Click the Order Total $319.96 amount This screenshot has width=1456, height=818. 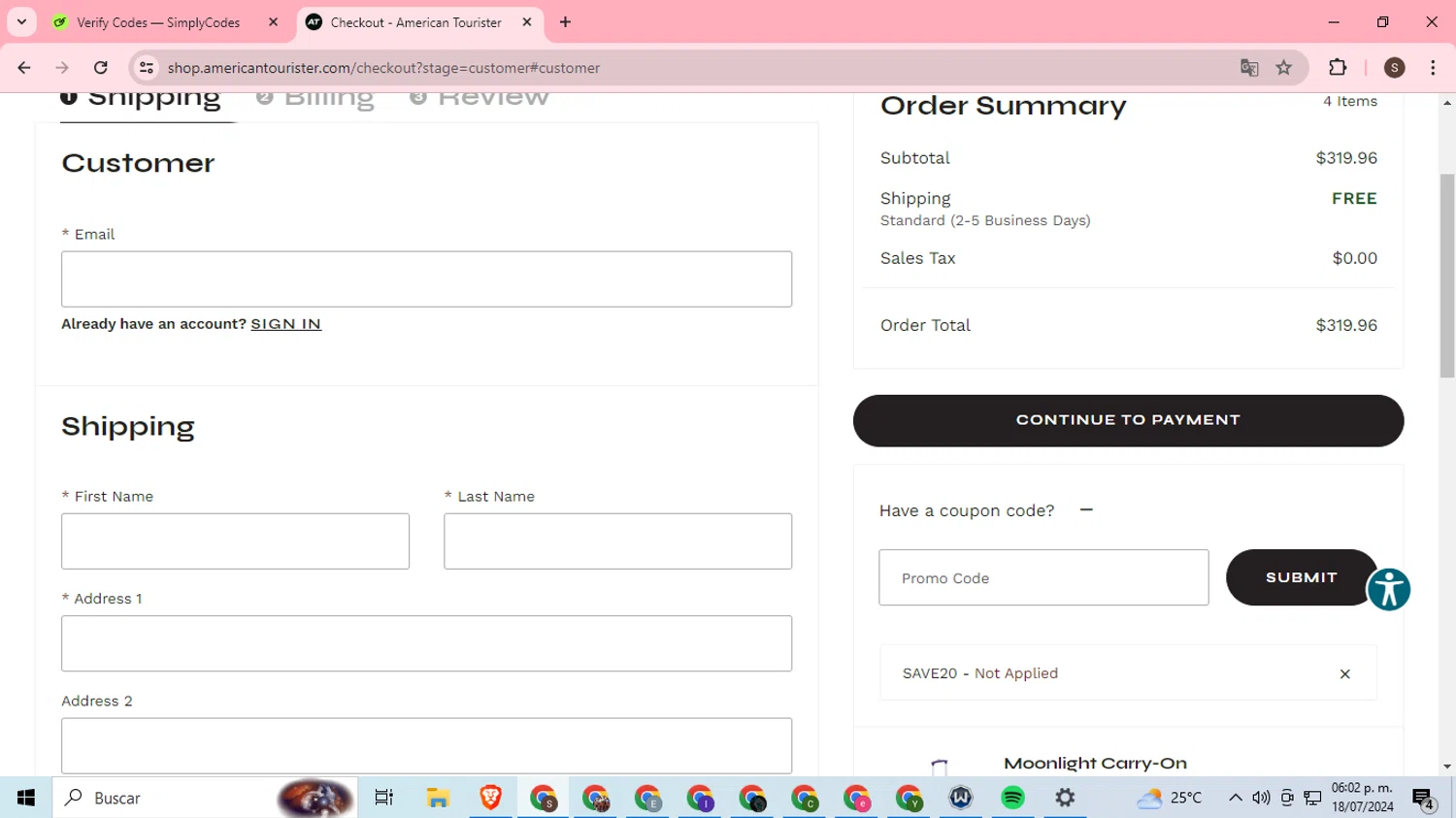click(1346, 325)
